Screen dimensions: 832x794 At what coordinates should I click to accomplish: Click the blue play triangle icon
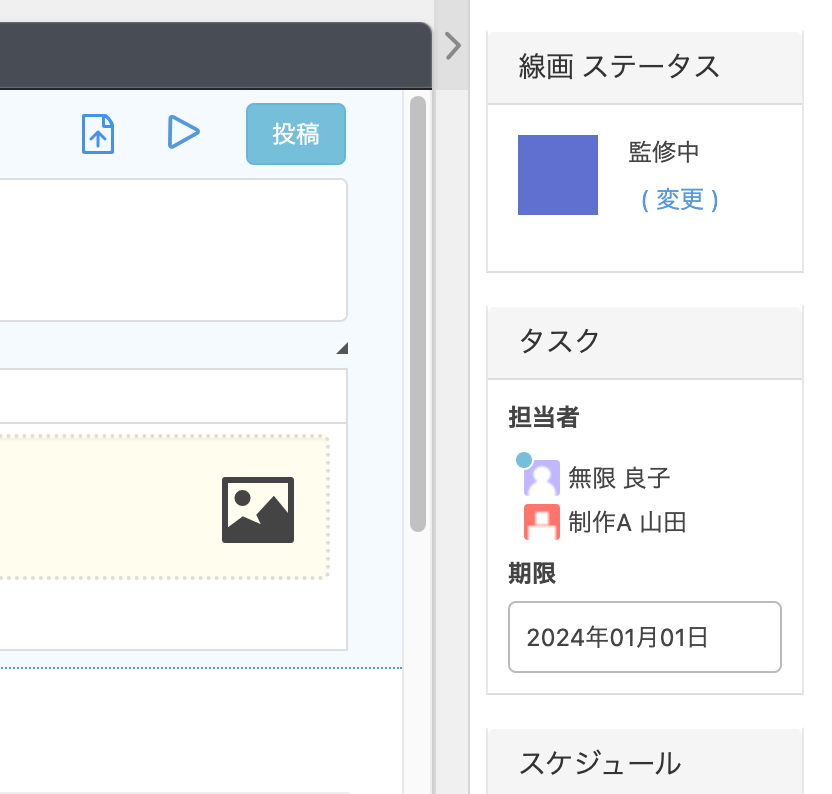pyautogui.click(x=184, y=132)
